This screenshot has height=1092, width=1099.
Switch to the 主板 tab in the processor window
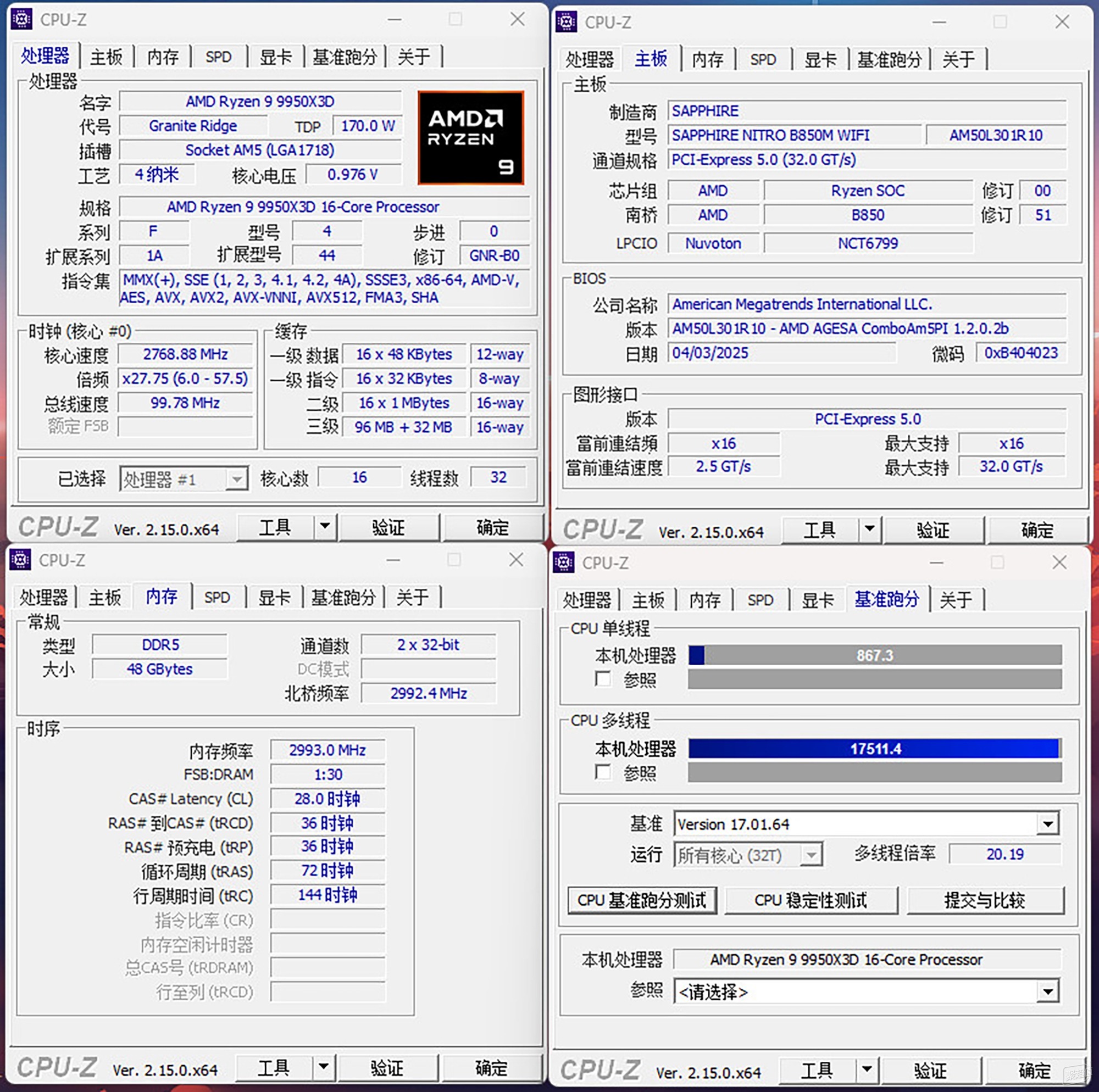tap(107, 57)
